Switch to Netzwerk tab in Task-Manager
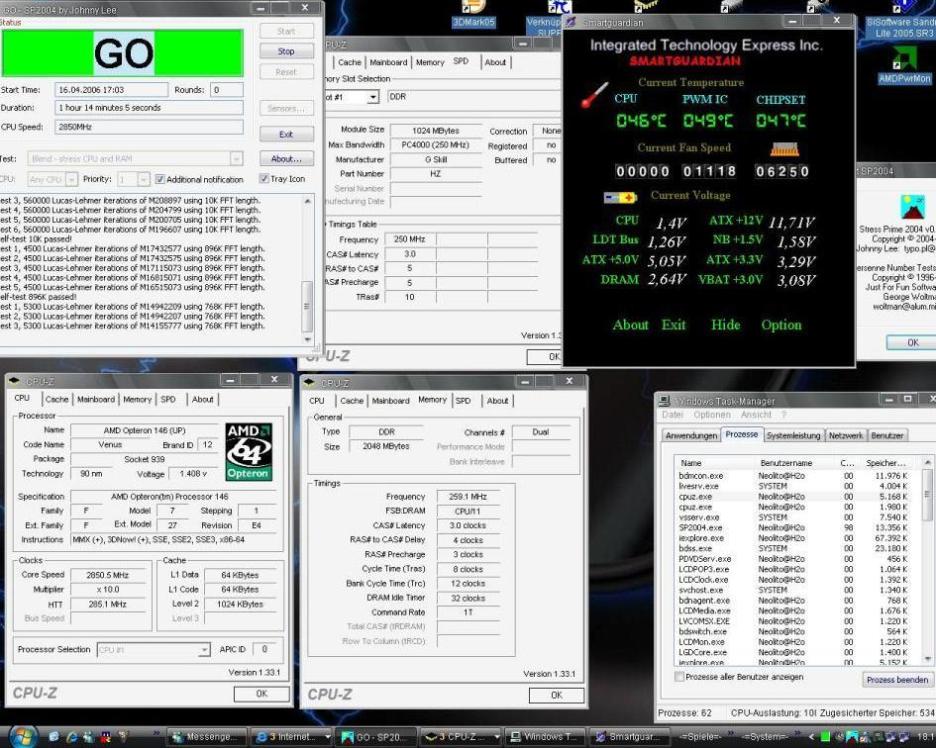This screenshot has width=936, height=748. click(845, 435)
